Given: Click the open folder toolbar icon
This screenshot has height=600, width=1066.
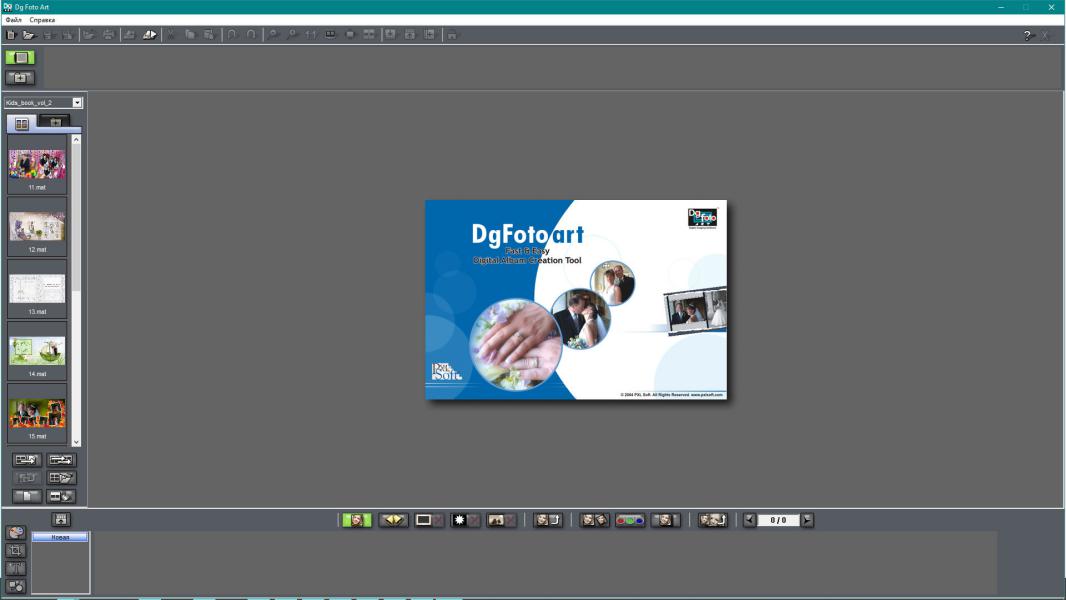Looking at the screenshot, I should tap(29, 35).
